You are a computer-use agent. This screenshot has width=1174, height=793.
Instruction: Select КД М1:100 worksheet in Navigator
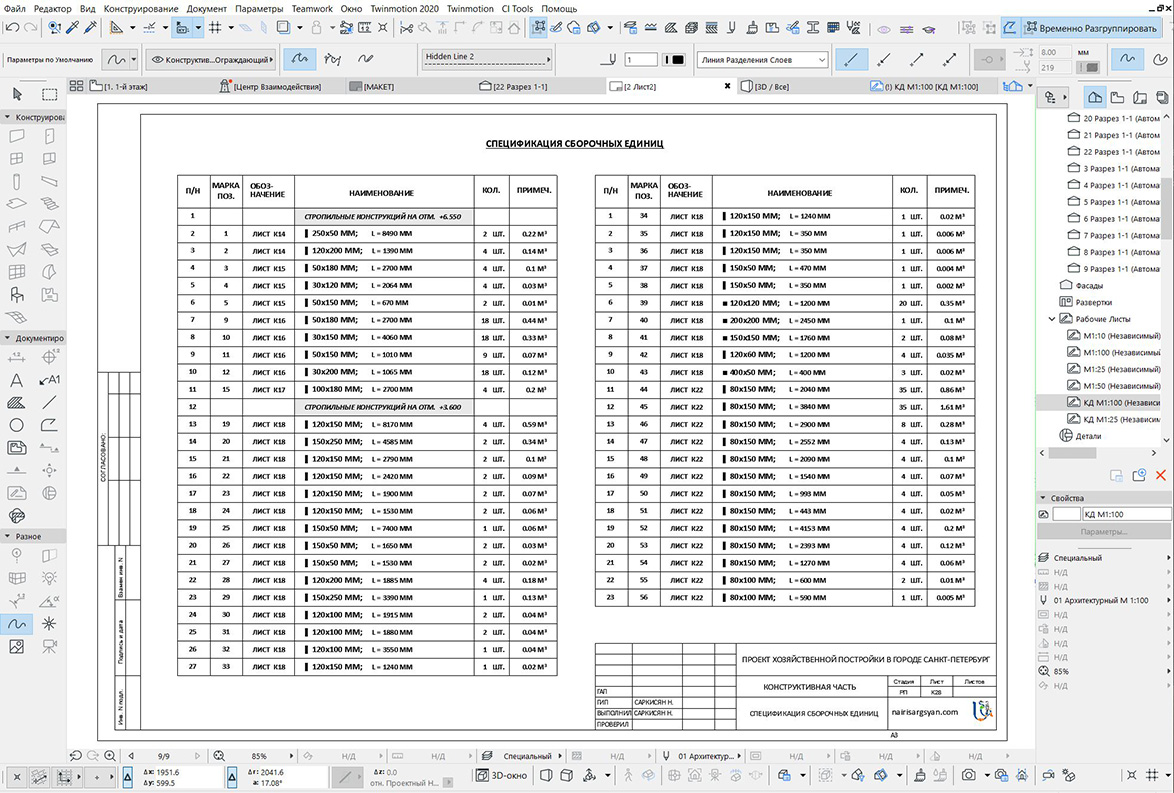(x=1113, y=402)
